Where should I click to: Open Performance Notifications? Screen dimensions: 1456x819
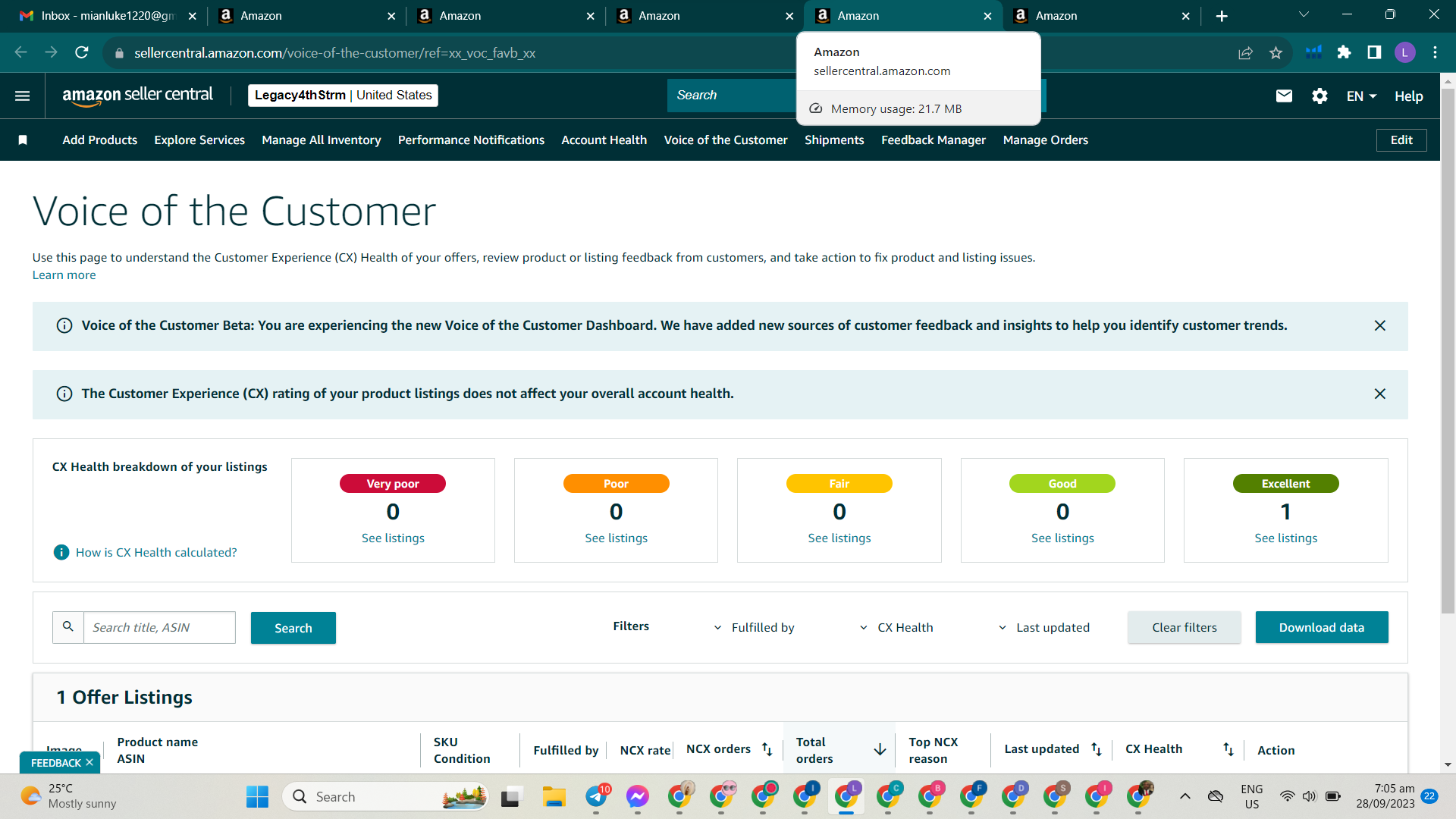pyautogui.click(x=471, y=140)
